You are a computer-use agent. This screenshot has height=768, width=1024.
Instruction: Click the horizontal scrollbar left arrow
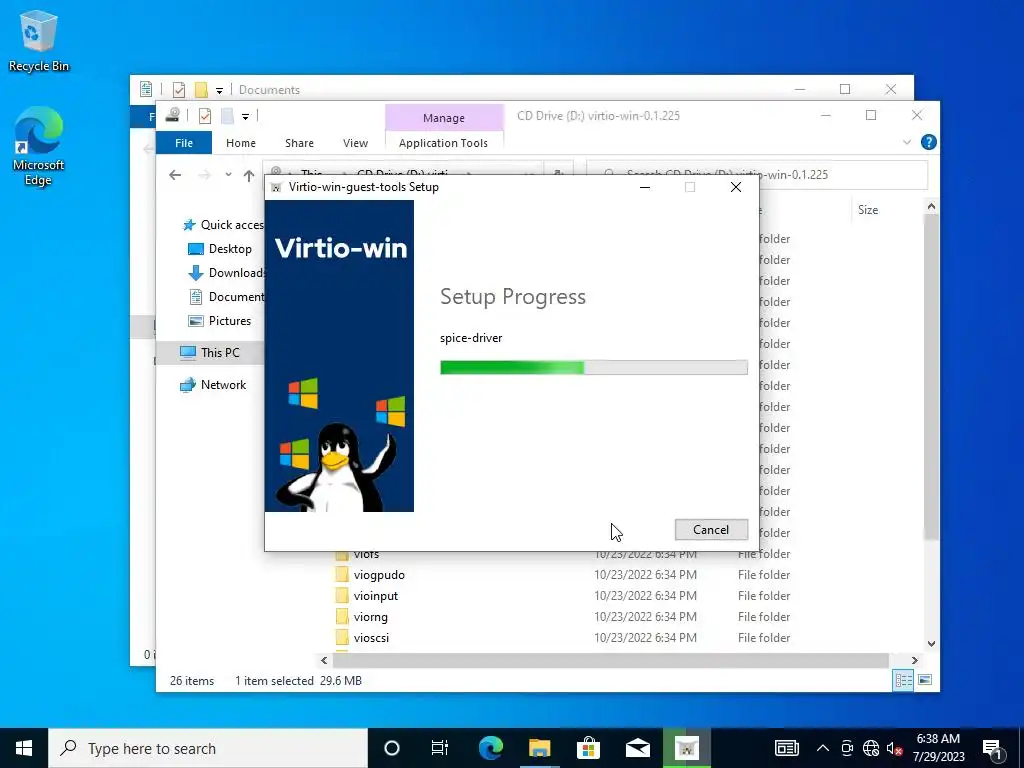[324, 660]
